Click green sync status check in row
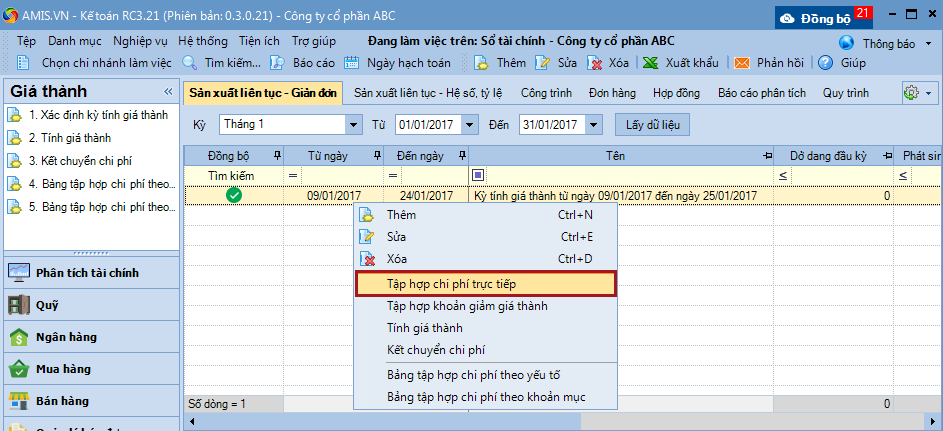This screenshot has width=943, height=431. (233, 196)
